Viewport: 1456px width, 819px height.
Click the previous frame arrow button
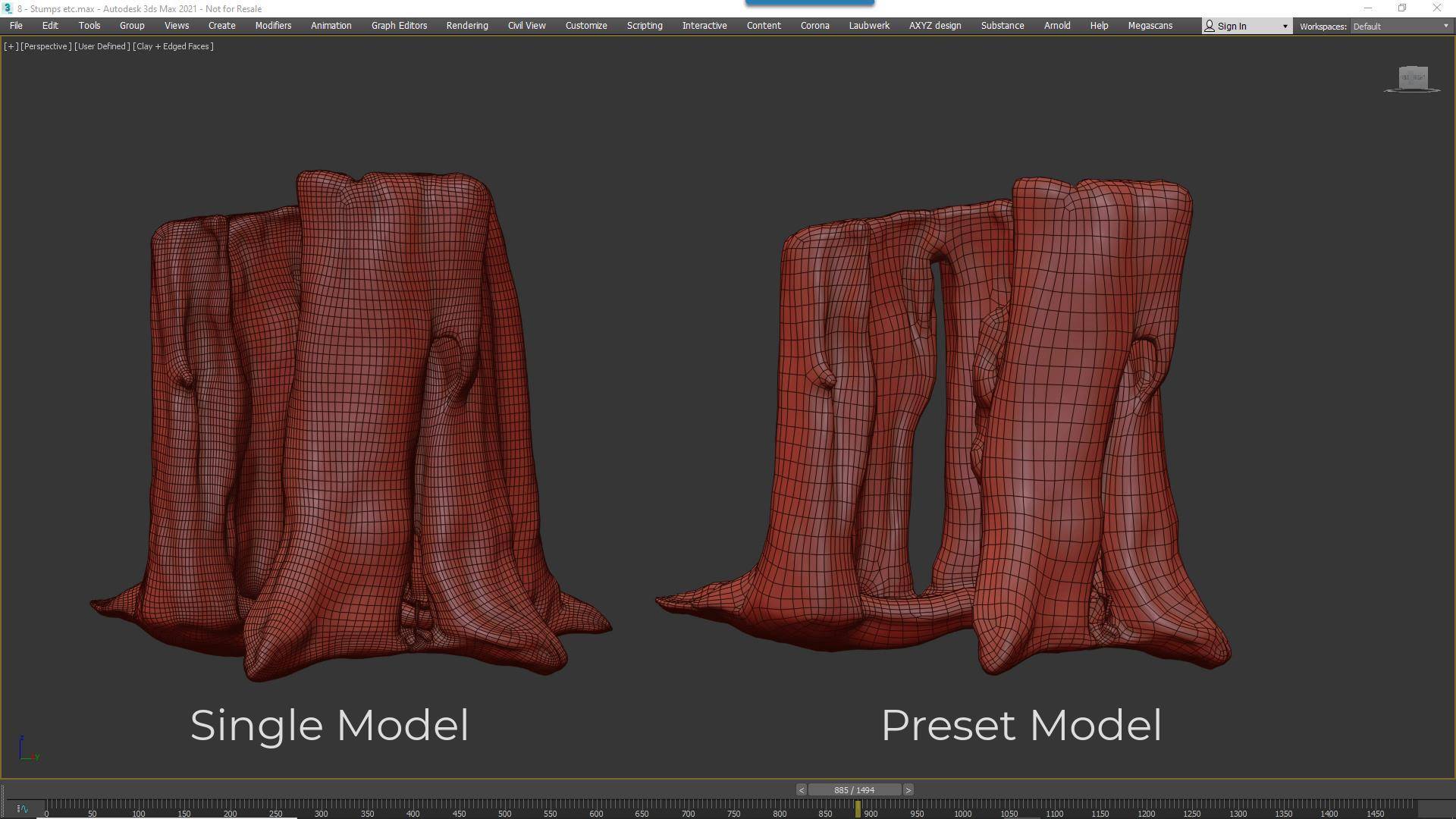coord(800,789)
